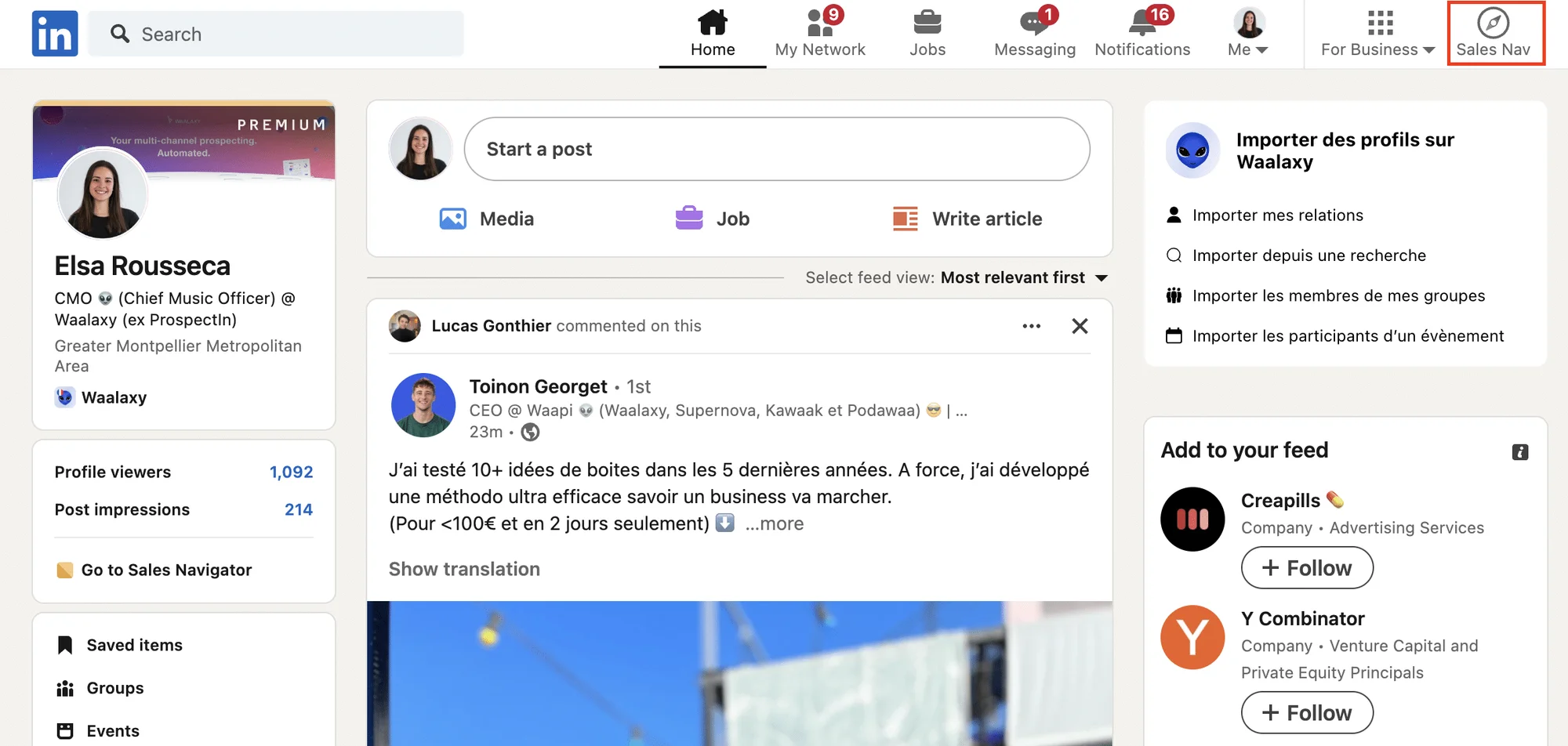View Post impressions count 214
The height and width of the screenshot is (746, 1568).
pos(298,509)
